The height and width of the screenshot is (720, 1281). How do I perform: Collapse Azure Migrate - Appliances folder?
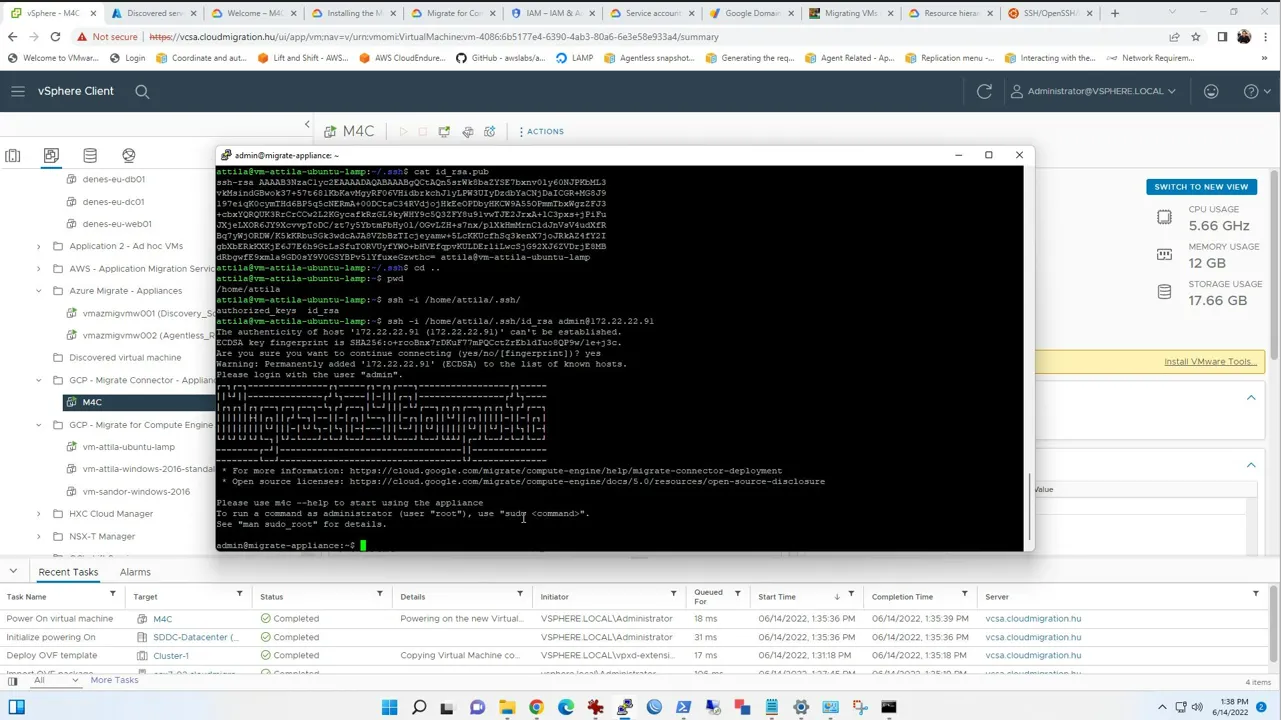coord(39,291)
